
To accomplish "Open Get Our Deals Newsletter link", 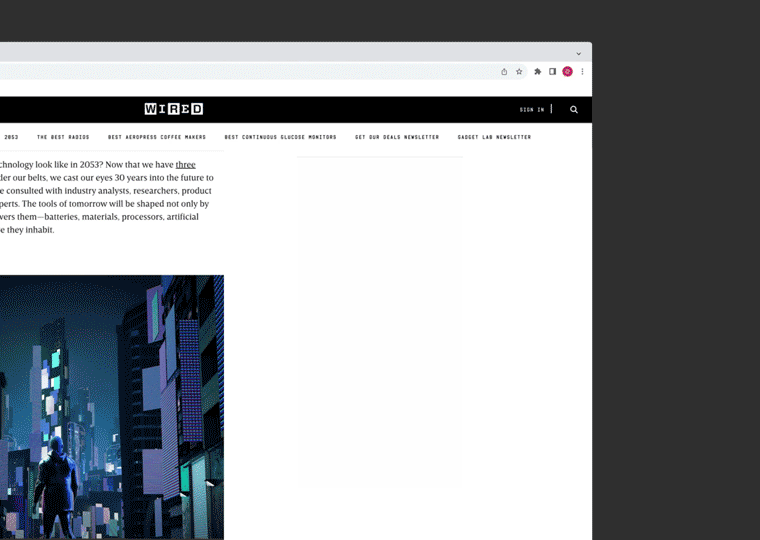I will coord(397,137).
